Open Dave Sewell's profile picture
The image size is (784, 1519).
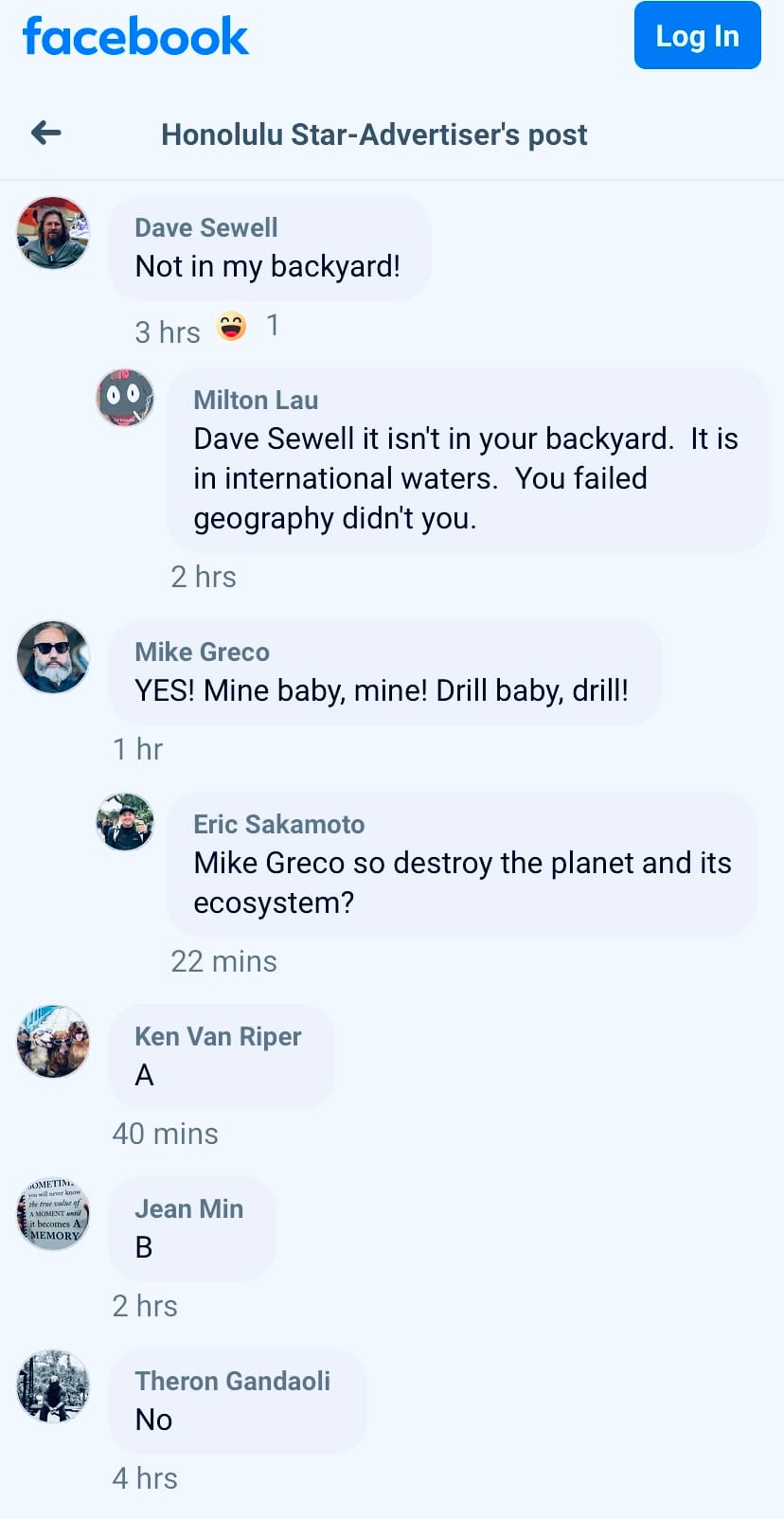[53, 233]
